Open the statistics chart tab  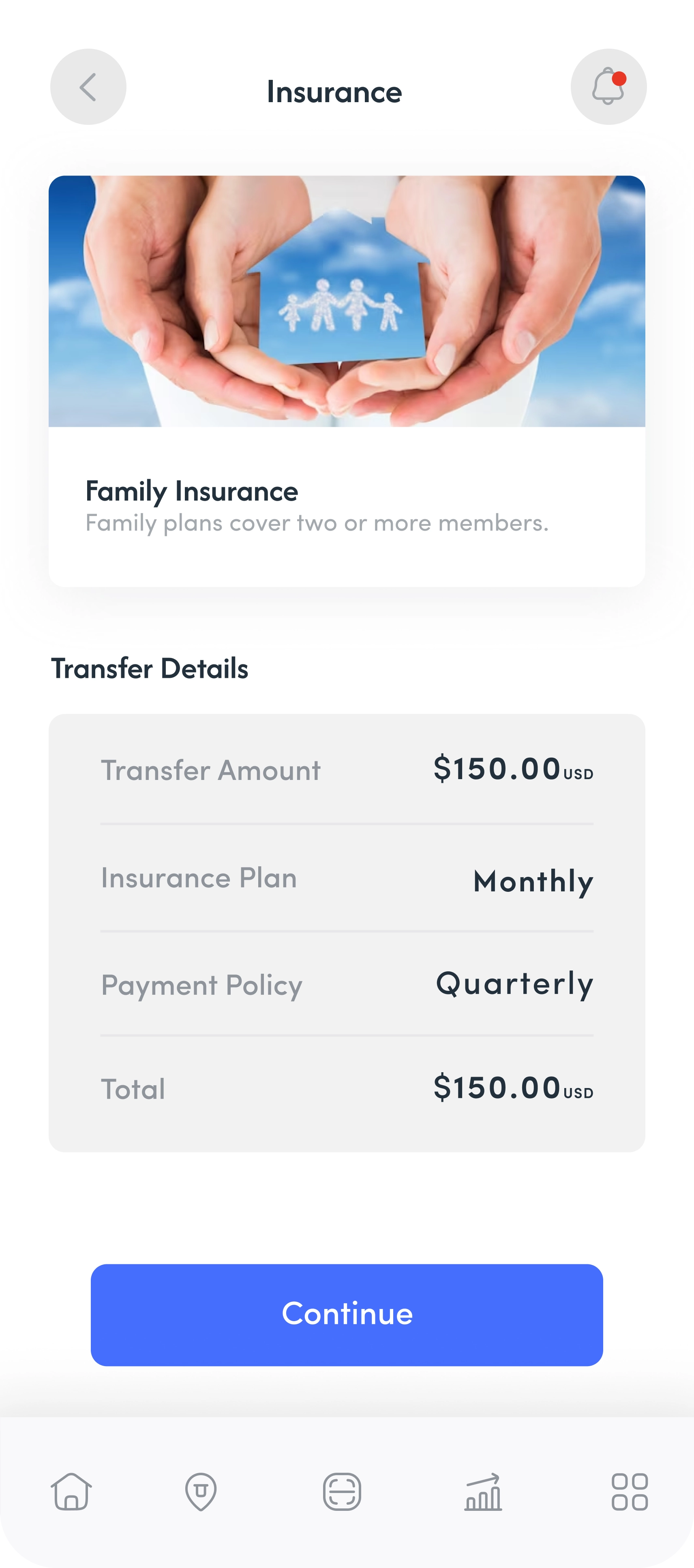pyautogui.click(x=483, y=1492)
